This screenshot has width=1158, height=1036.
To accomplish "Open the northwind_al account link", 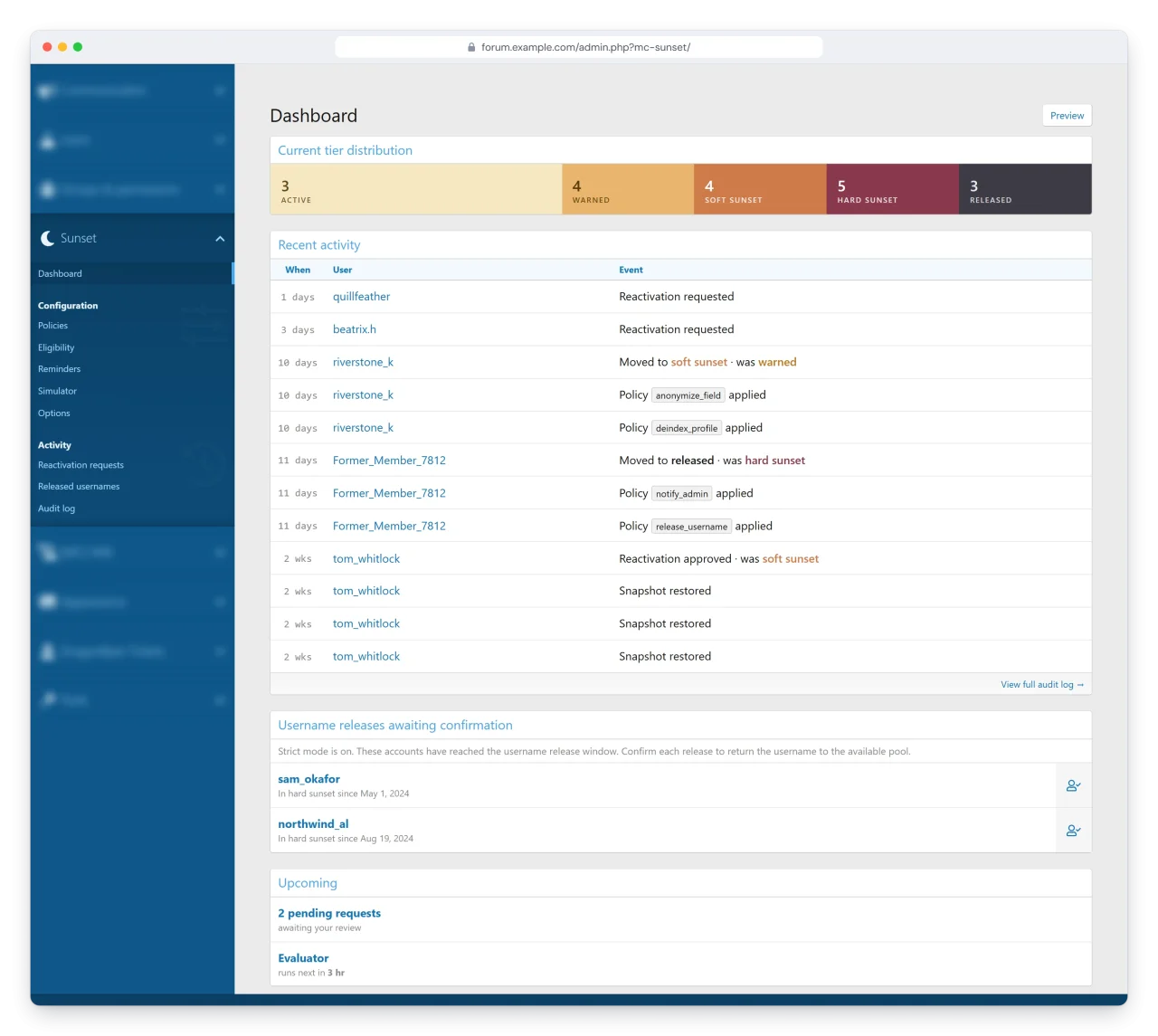I will point(313,824).
